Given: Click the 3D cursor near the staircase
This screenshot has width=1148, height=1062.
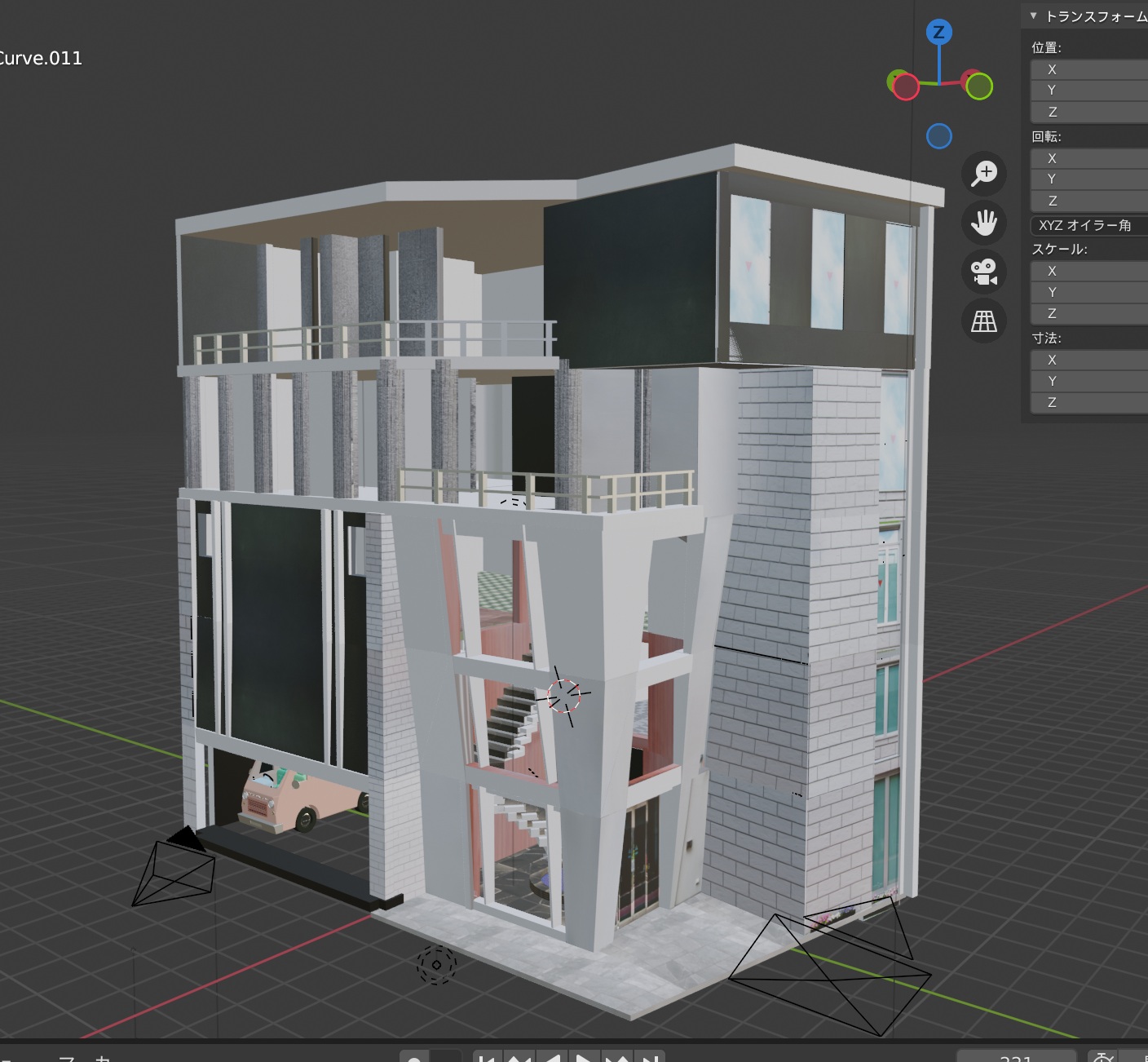Looking at the screenshot, I should click(564, 695).
